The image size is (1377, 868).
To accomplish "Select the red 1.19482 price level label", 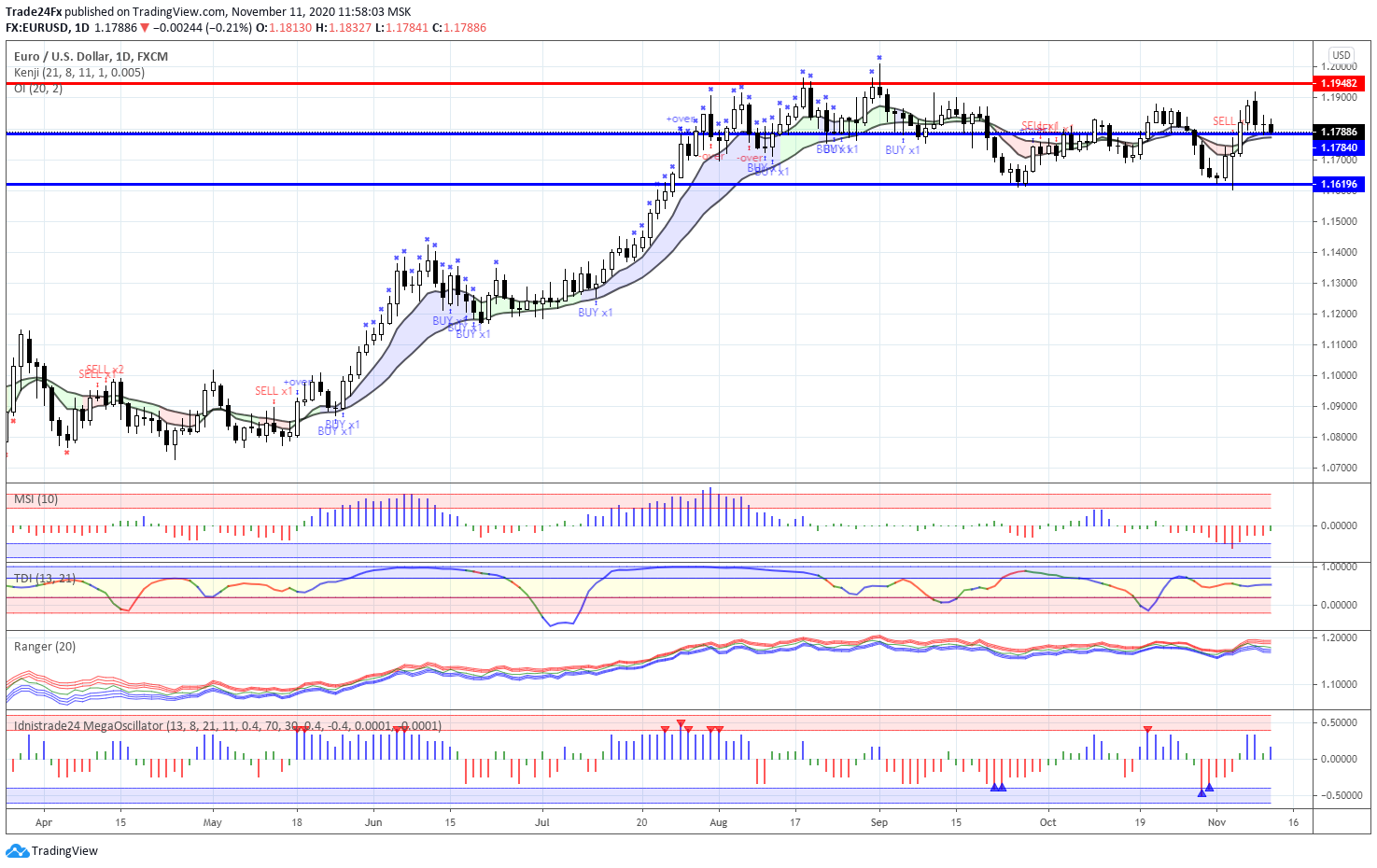I will click(1339, 83).
